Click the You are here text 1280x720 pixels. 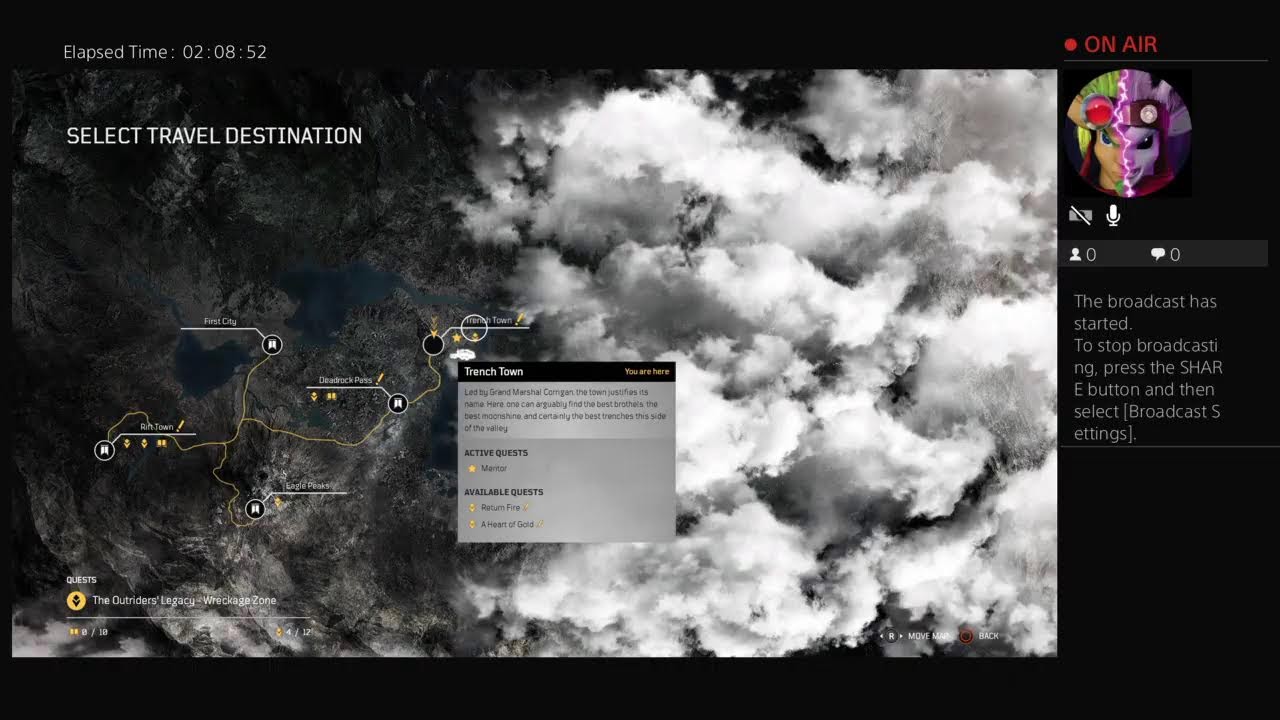click(647, 372)
